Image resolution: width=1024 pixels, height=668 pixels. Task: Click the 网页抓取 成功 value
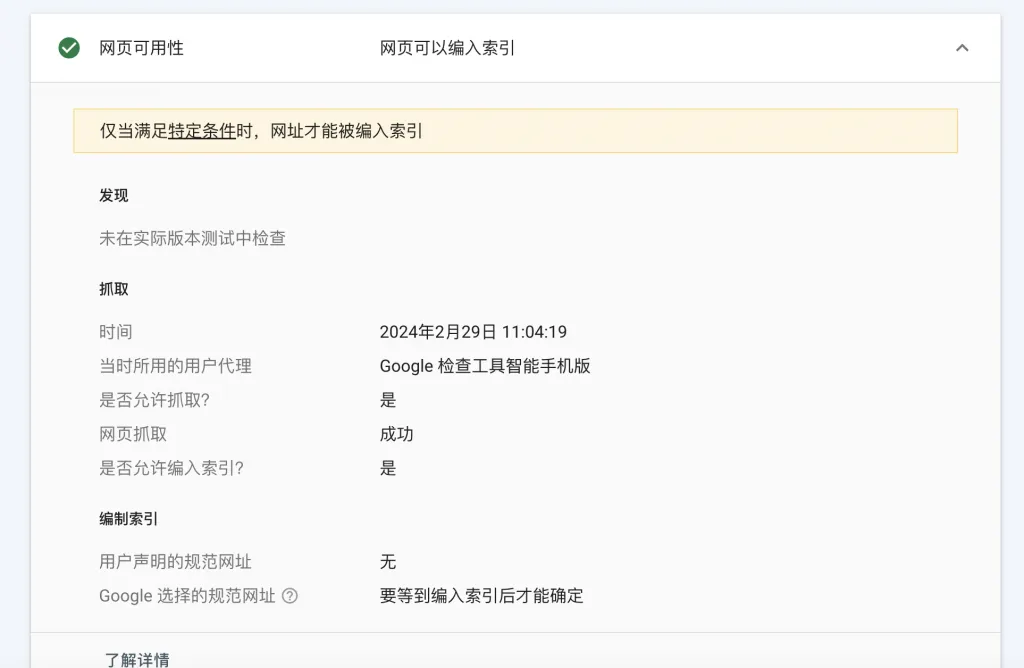pos(396,434)
